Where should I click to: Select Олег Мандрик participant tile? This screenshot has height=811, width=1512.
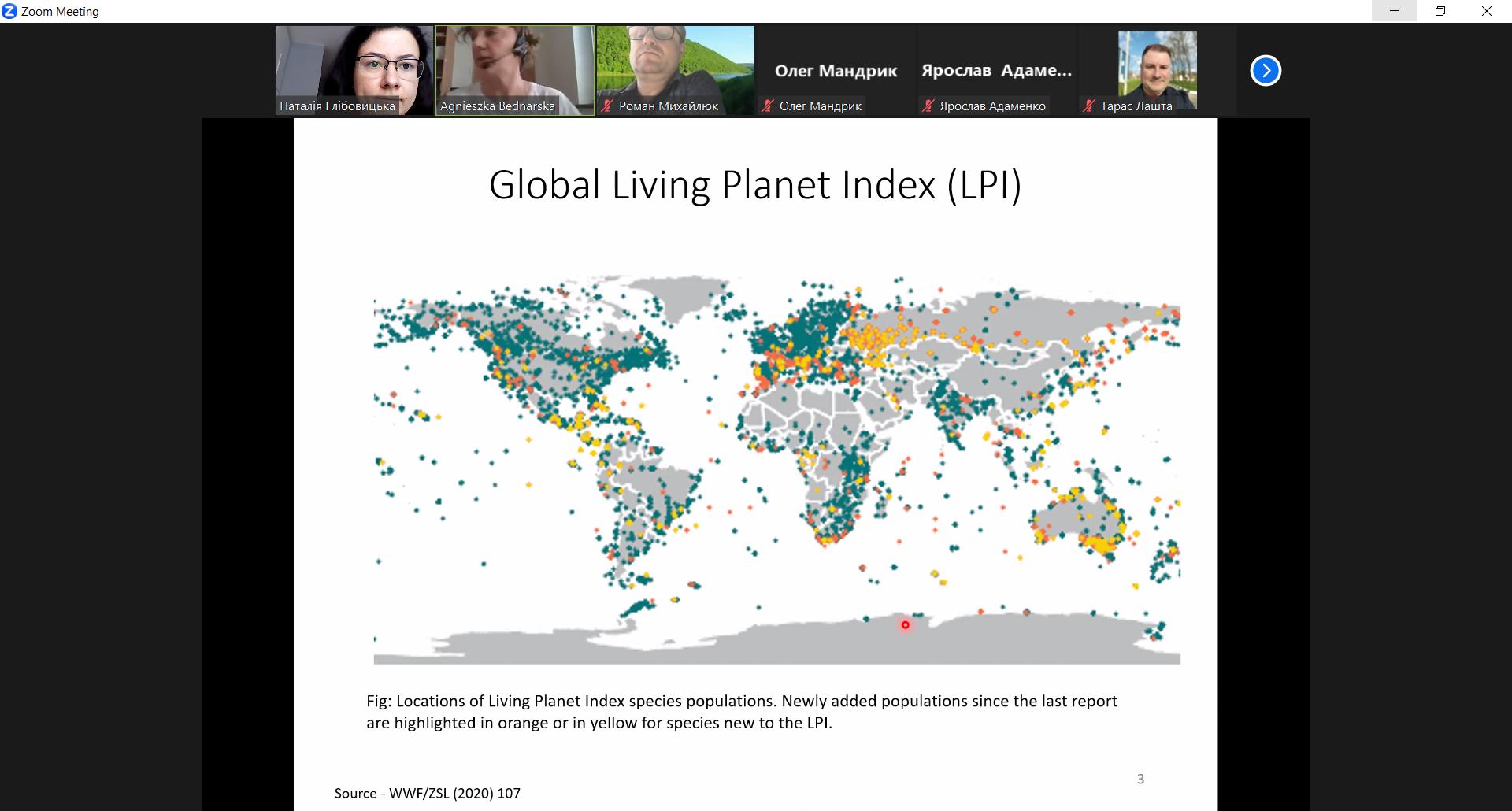pos(836,71)
